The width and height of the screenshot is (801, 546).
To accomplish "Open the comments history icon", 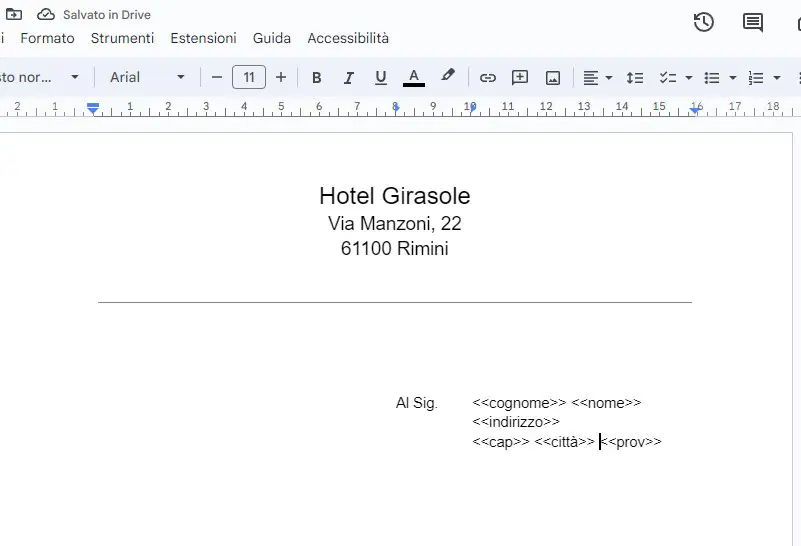I will pyautogui.click(x=752, y=22).
